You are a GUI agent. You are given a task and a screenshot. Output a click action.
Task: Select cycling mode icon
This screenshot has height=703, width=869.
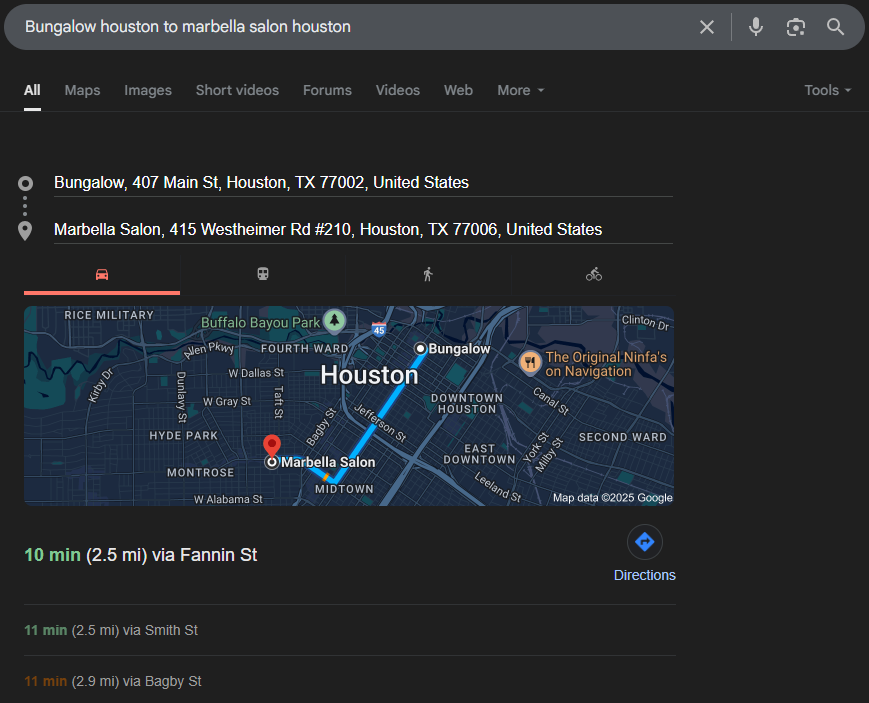[x=594, y=274]
